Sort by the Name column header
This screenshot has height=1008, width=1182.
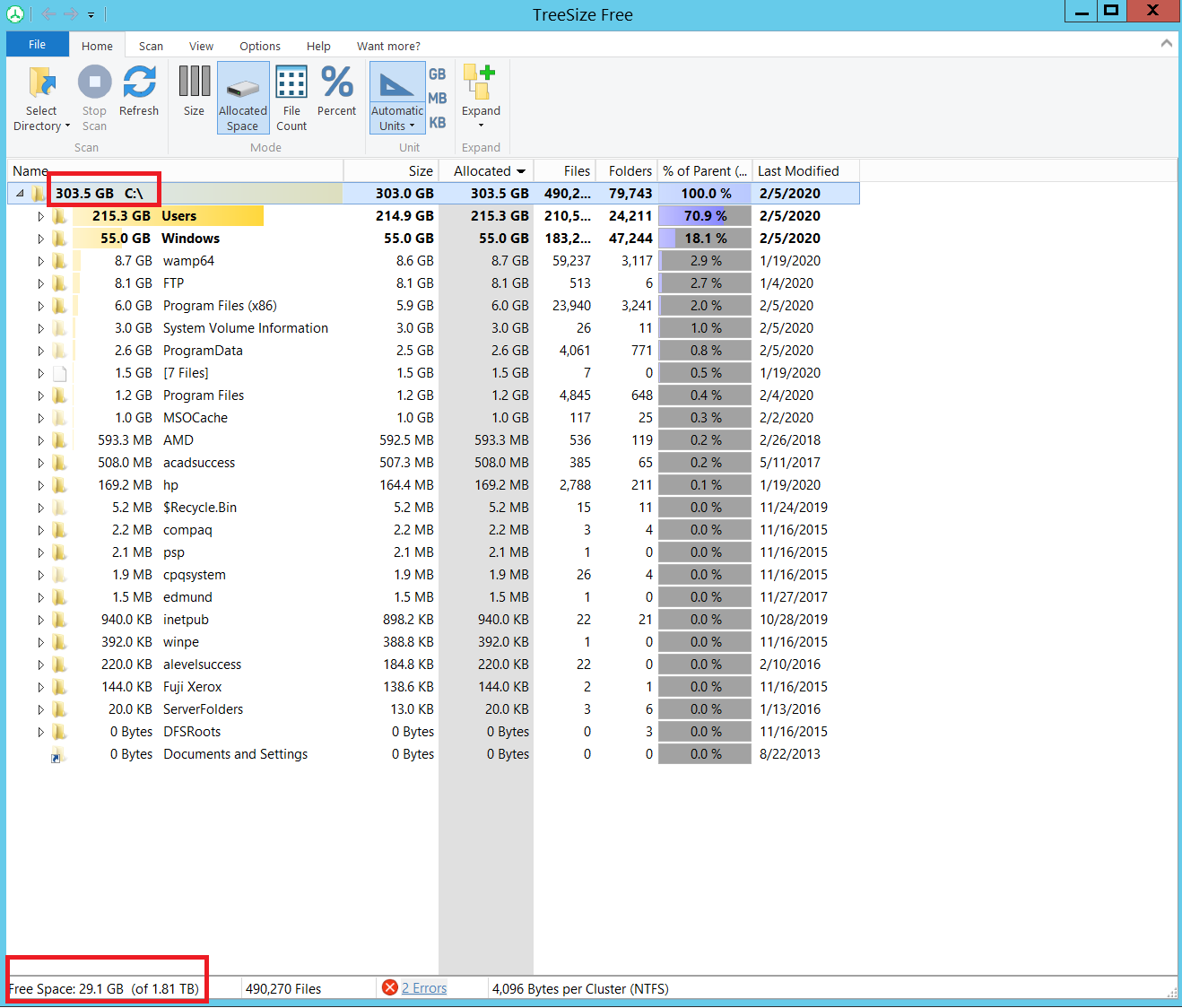pyautogui.click(x=175, y=170)
